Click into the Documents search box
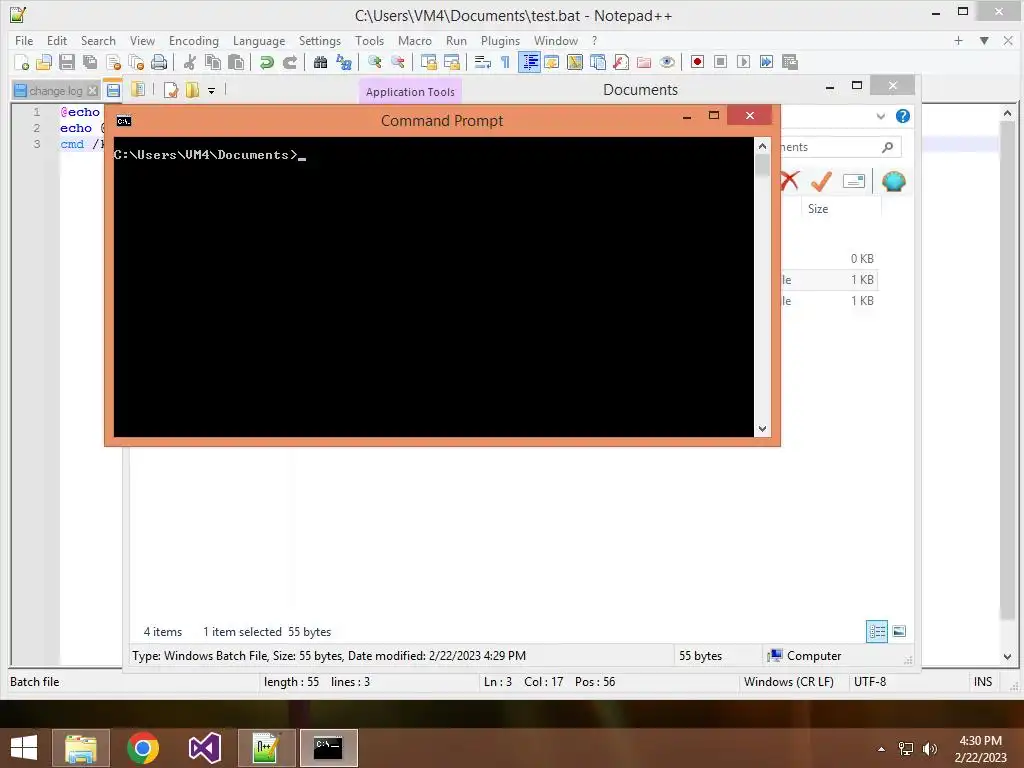 click(x=841, y=147)
